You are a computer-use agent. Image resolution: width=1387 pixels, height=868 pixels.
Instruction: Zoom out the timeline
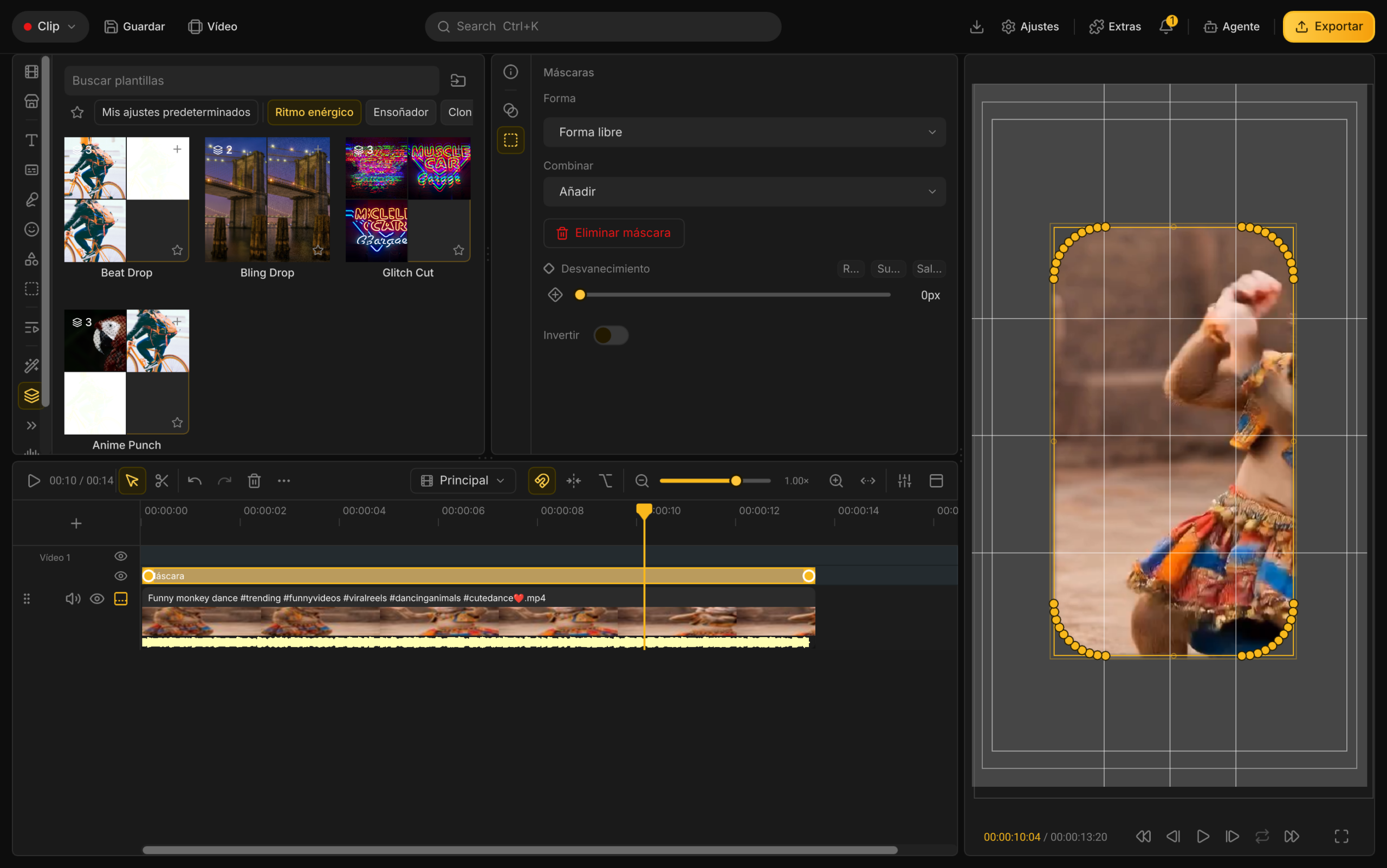(642, 481)
